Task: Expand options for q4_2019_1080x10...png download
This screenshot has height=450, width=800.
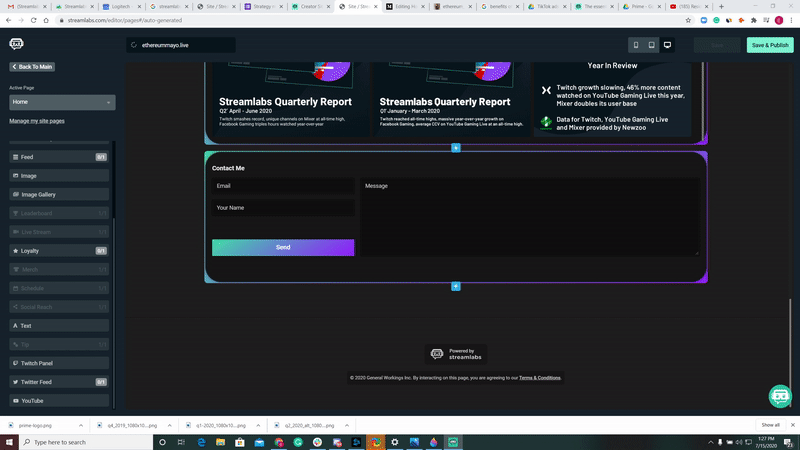Action: pos(169,425)
